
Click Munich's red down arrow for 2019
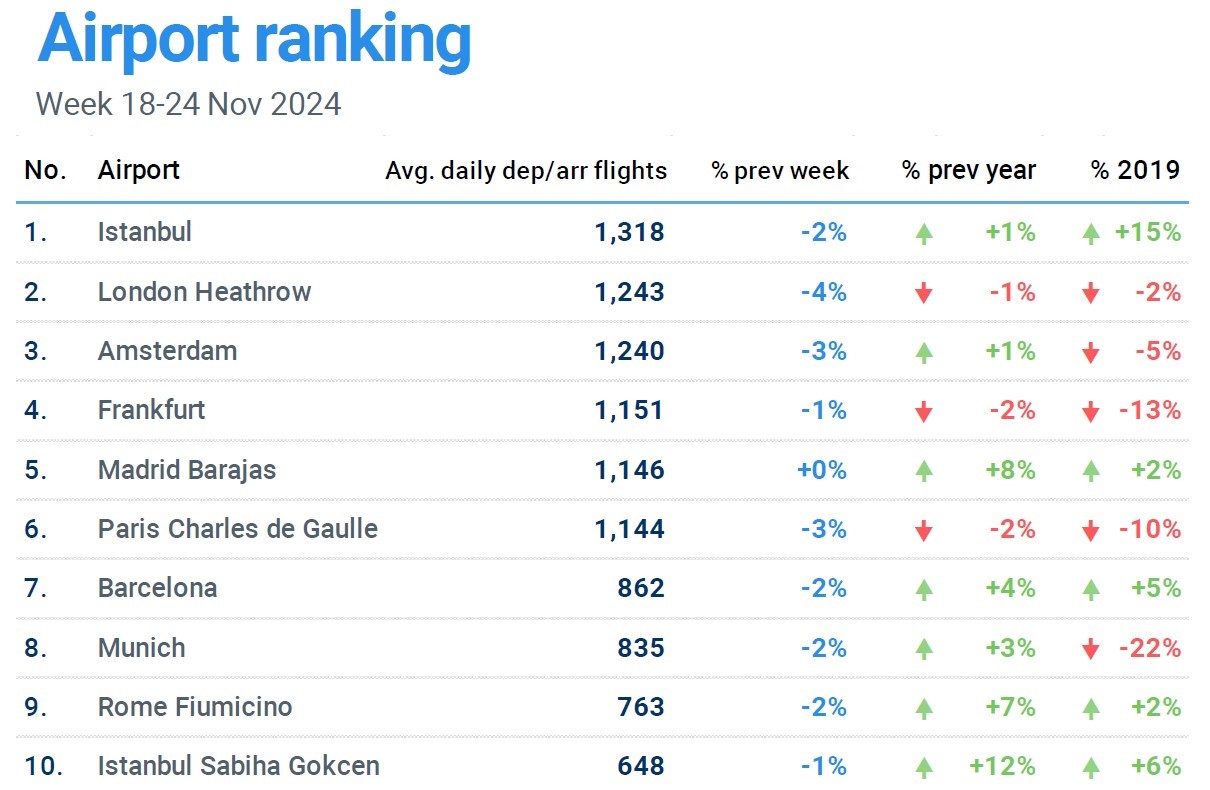1091,649
